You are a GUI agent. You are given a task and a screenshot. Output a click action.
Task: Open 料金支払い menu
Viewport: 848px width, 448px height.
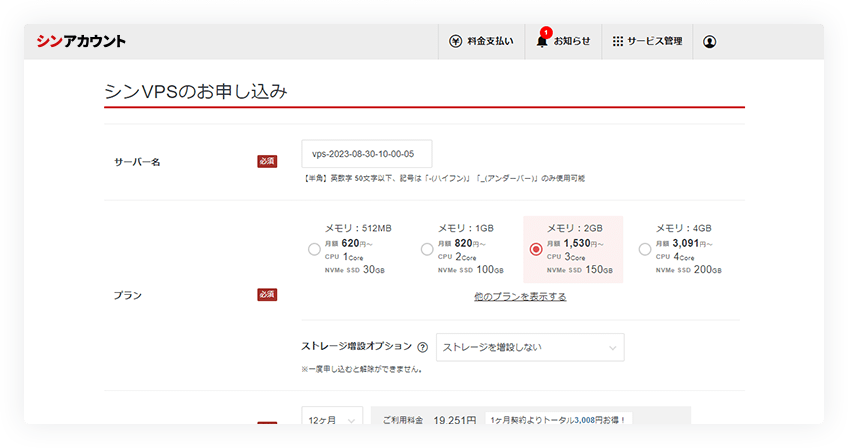(x=481, y=41)
